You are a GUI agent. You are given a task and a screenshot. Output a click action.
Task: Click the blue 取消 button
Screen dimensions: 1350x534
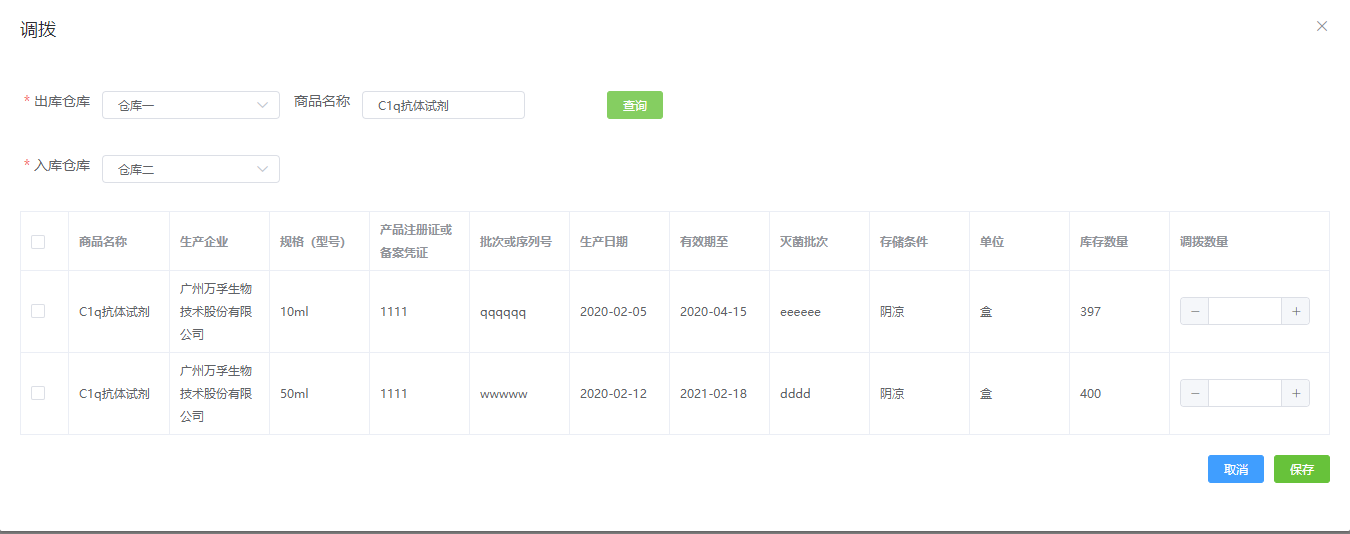click(1235, 469)
